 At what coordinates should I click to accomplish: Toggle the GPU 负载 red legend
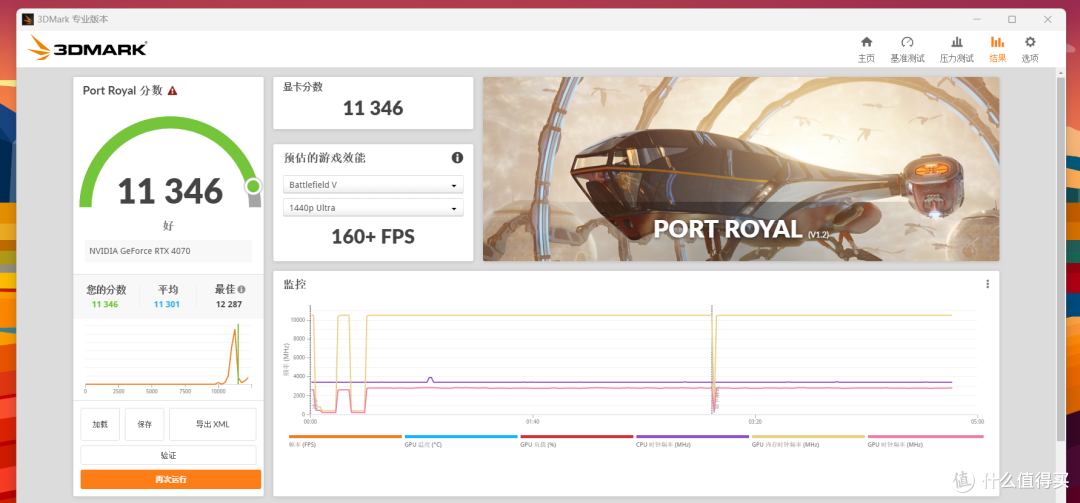point(577,440)
